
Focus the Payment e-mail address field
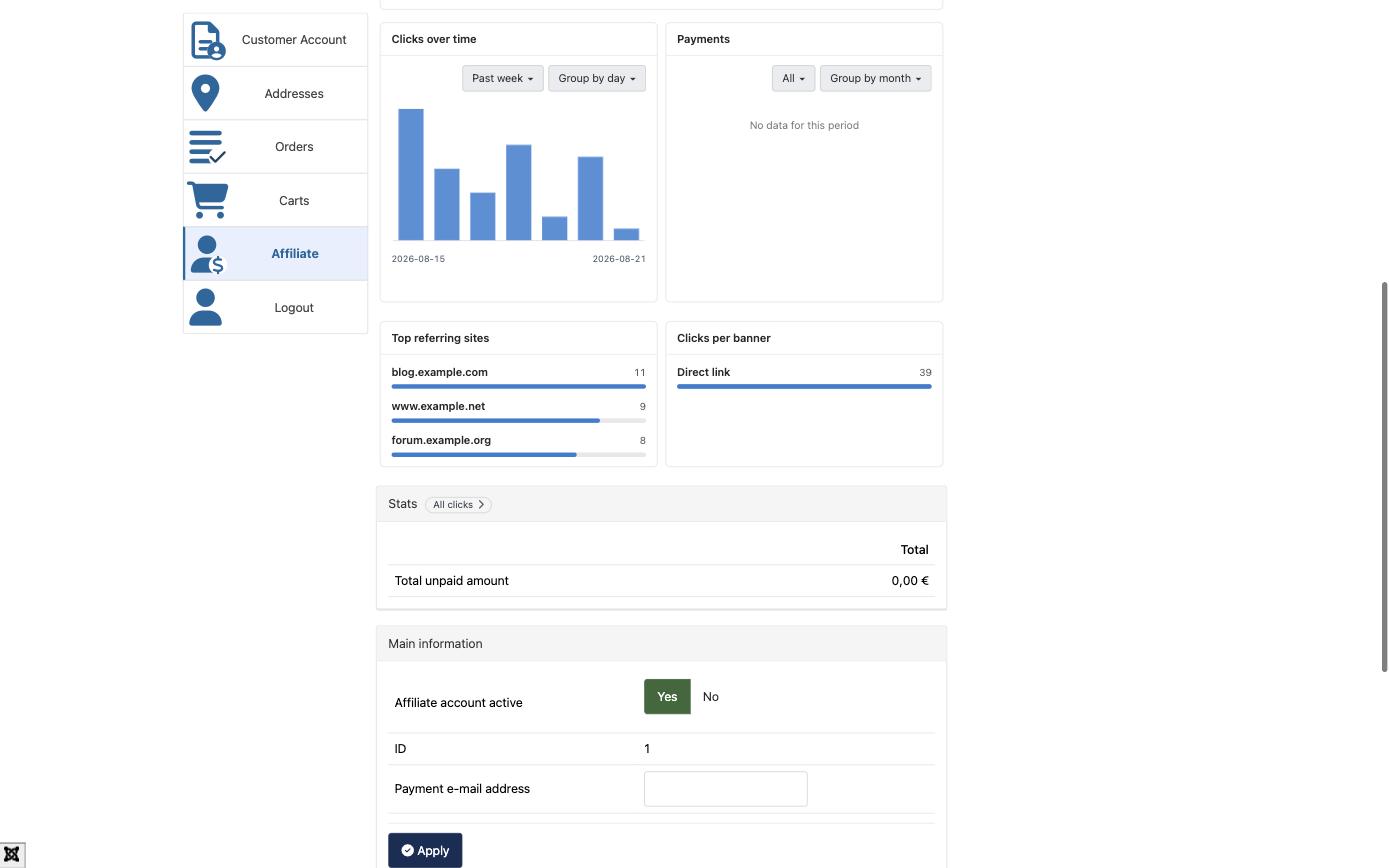coord(725,789)
